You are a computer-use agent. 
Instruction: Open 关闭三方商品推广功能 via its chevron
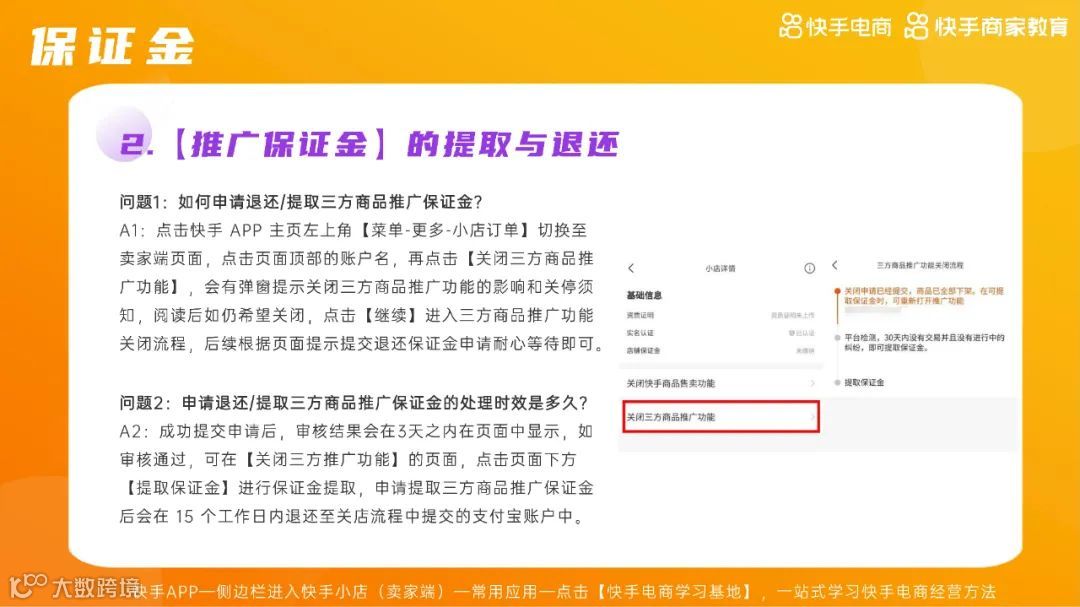coord(814,418)
